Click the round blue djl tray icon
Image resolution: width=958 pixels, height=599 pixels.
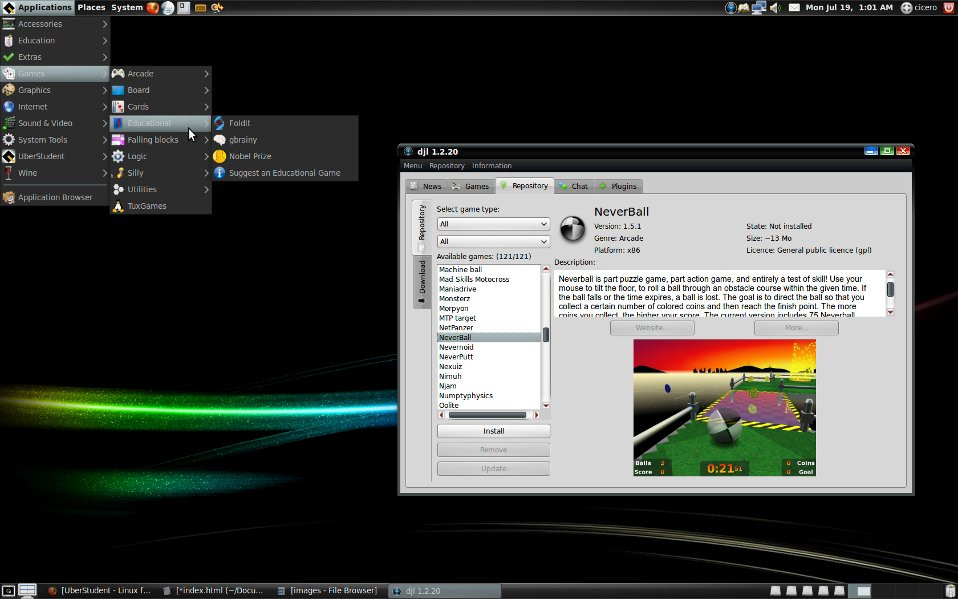pyautogui.click(x=730, y=7)
